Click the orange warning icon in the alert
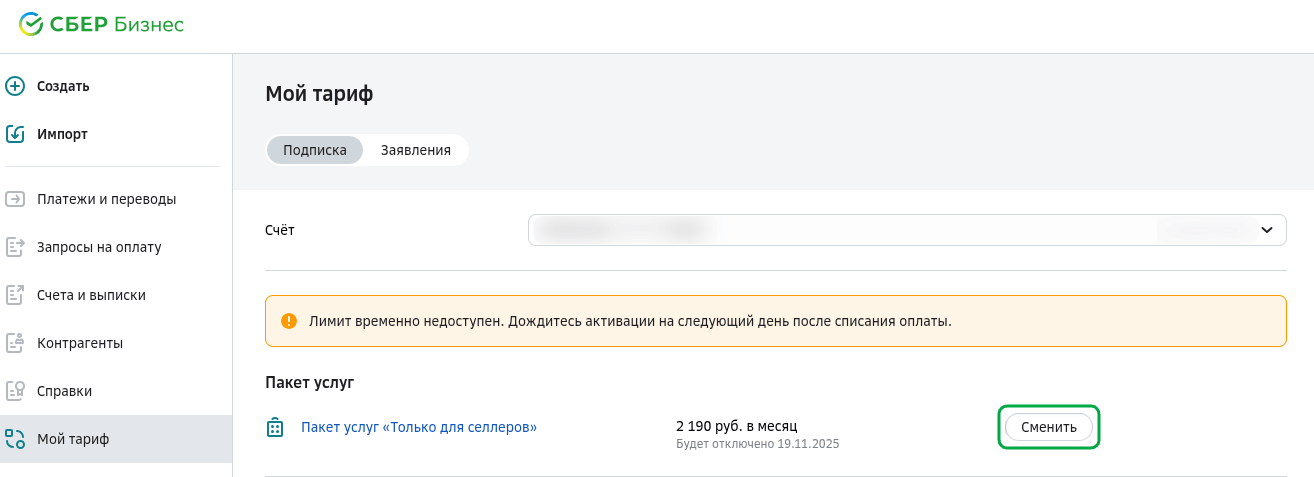This screenshot has height=477, width=1314. click(289, 321)
